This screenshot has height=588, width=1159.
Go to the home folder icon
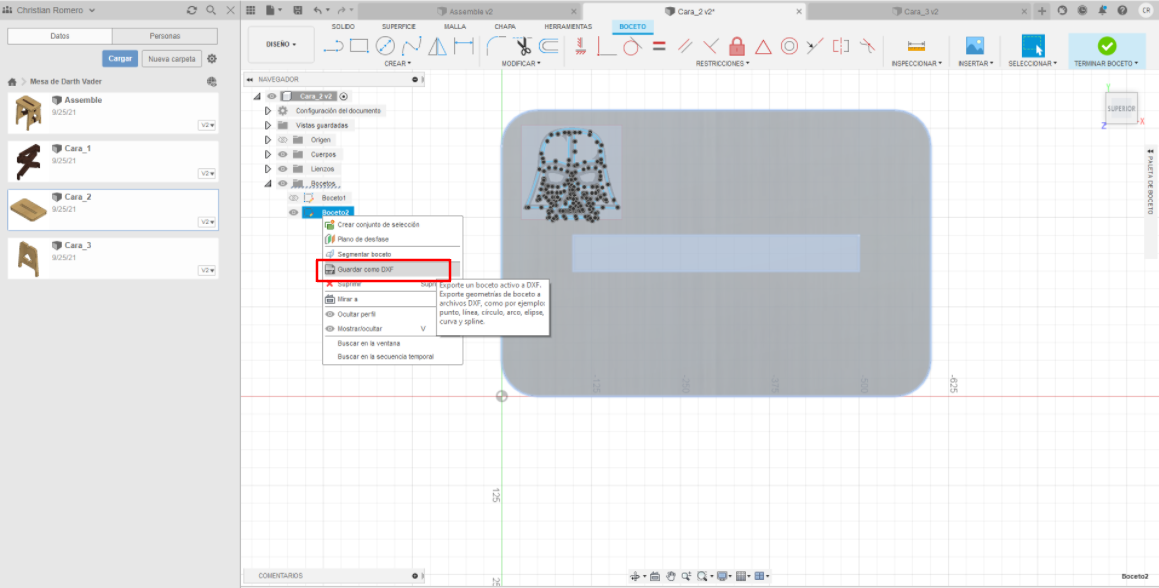pos(12,81)
